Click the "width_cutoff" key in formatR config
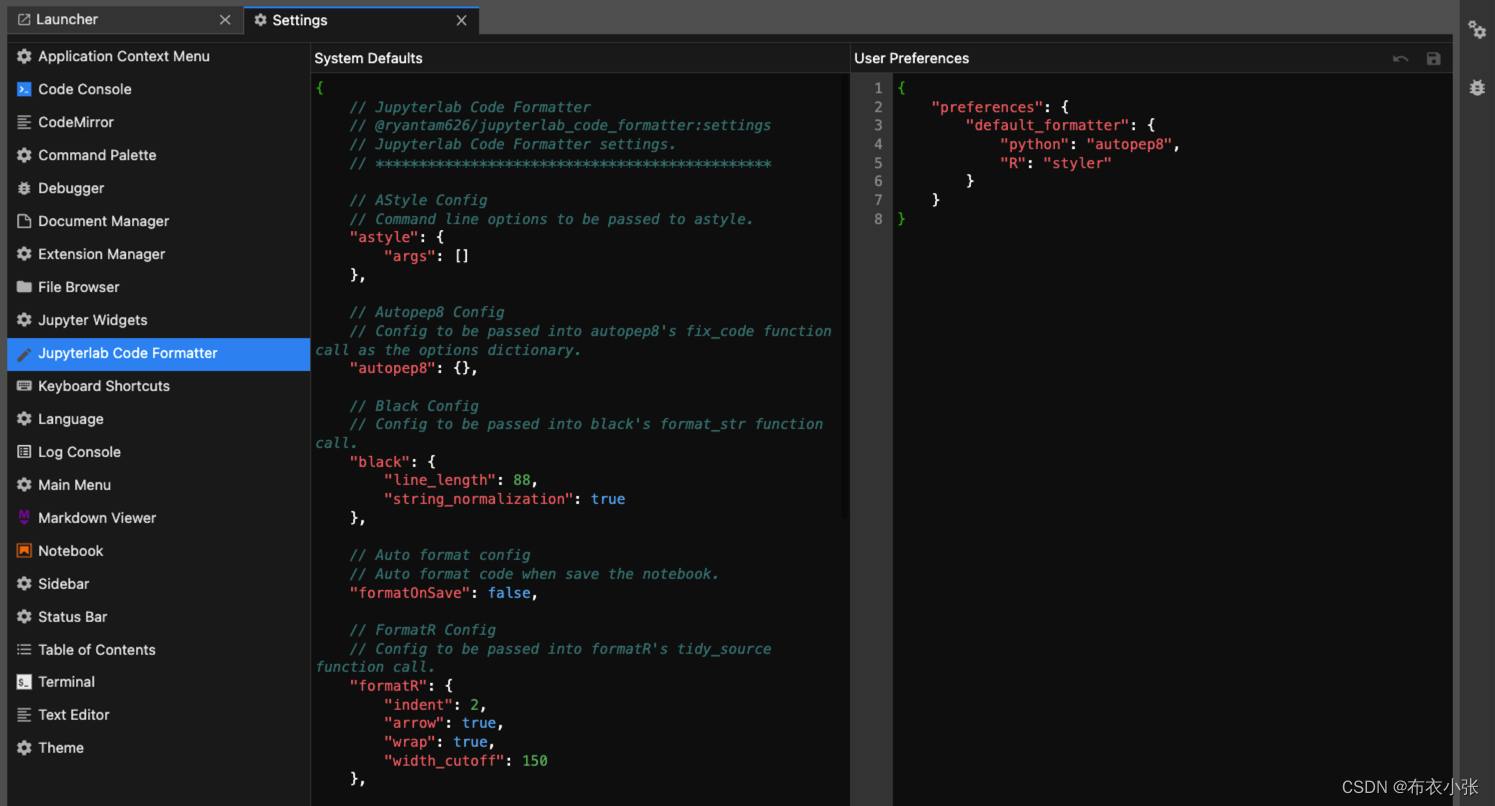This screenshot has width=1495, height=806. pos(444,761)
